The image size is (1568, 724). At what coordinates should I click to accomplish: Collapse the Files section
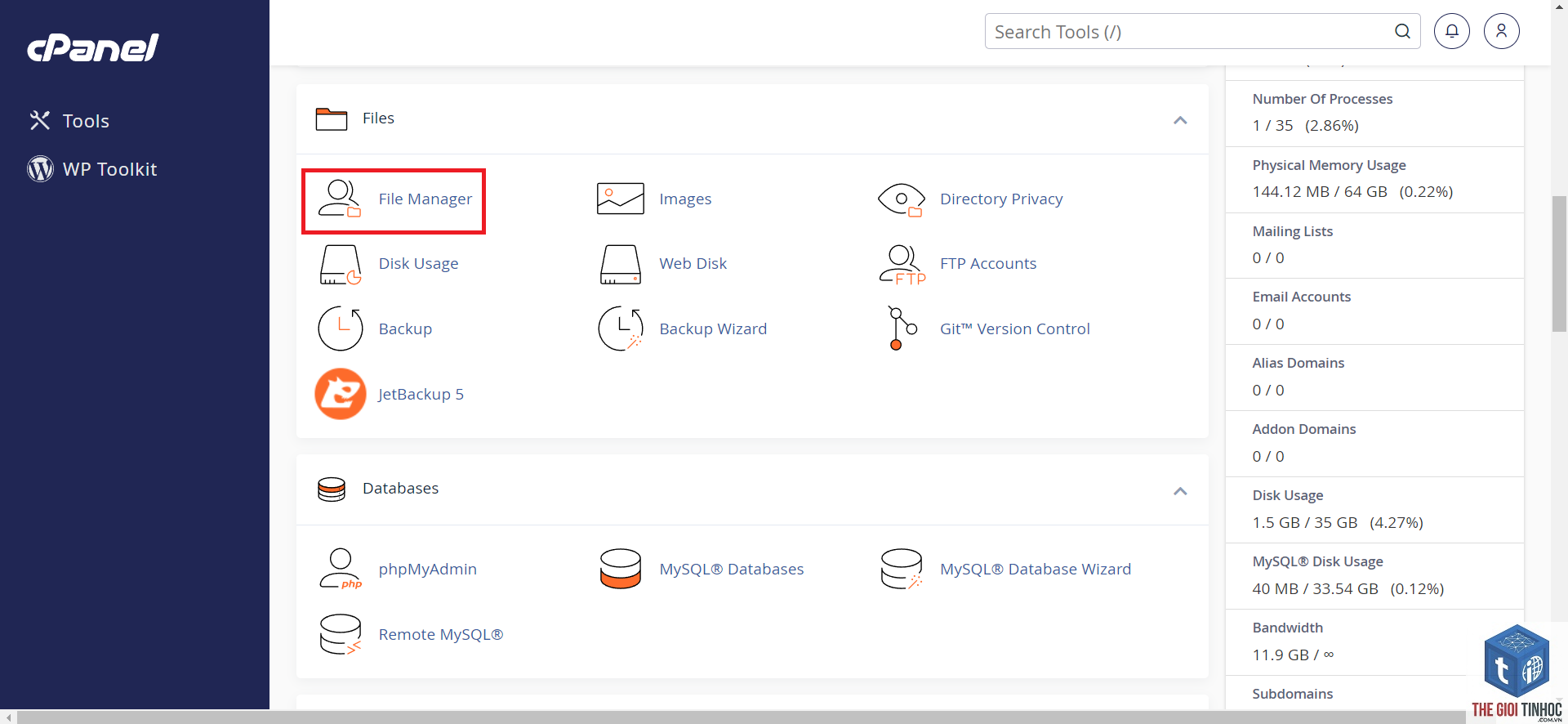tap(1180, 120)
